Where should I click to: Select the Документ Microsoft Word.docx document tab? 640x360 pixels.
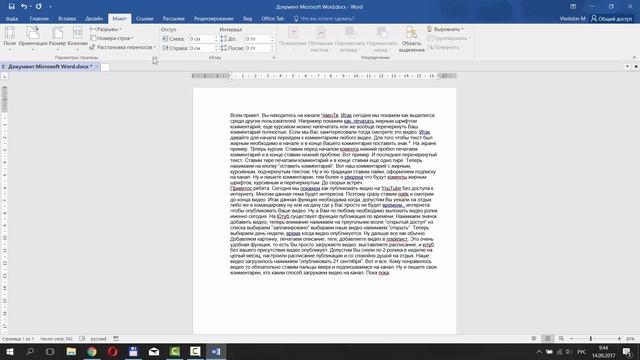(x=49, y=67)
